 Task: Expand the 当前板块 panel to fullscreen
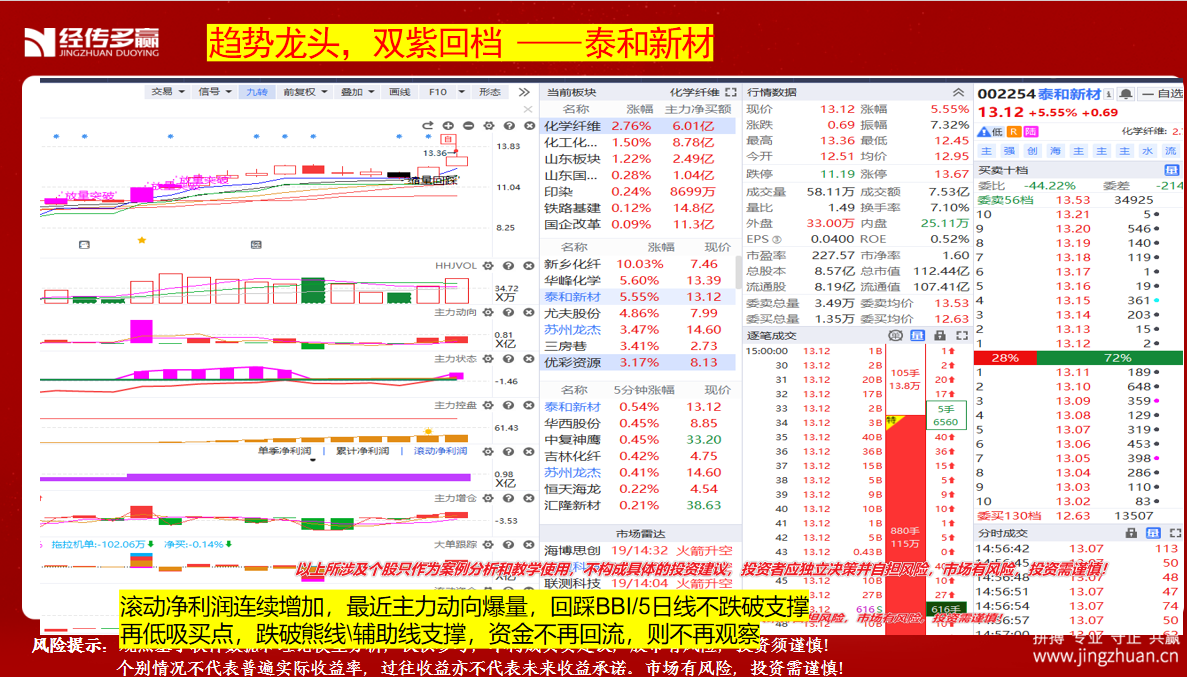pos(730,92)
